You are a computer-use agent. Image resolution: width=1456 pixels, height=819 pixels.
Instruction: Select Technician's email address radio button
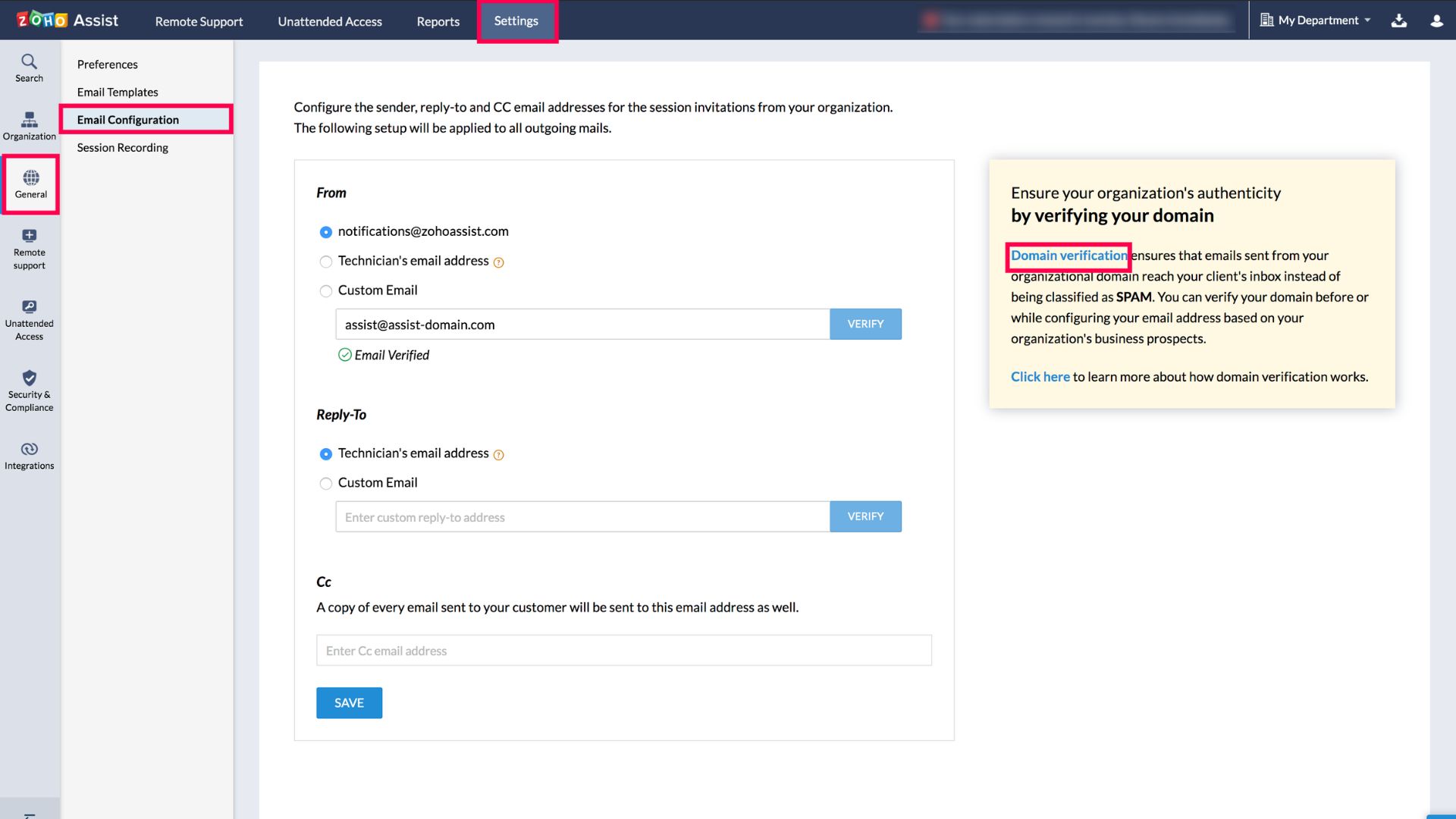[x=325, y=261]
